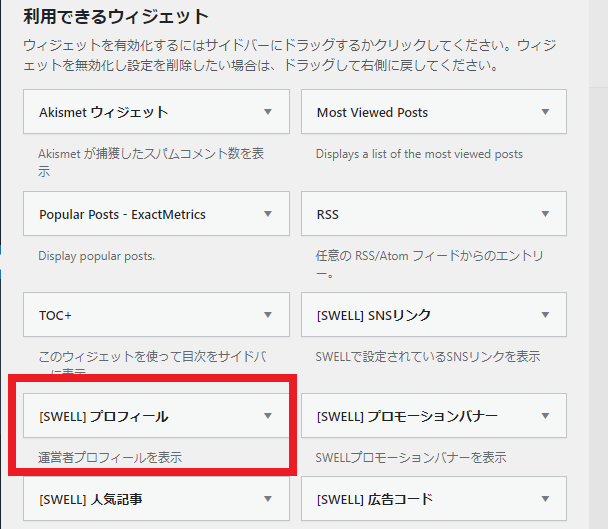
Task: Expand [SWELL] プロモーションバナー arrow
Action: pos(545,416)
